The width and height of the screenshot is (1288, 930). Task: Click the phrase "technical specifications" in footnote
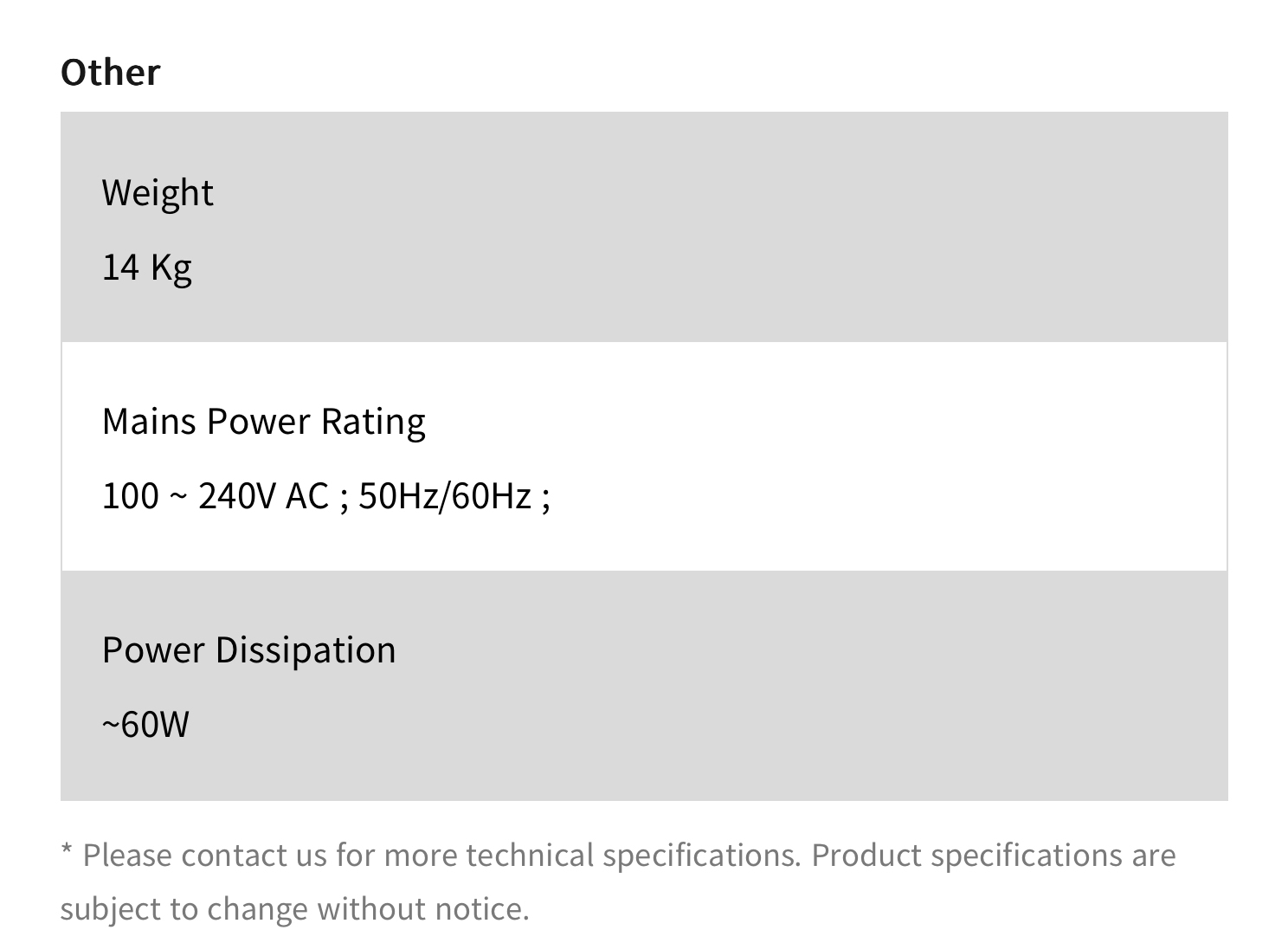pyautogui.click(x=633, y=856)
